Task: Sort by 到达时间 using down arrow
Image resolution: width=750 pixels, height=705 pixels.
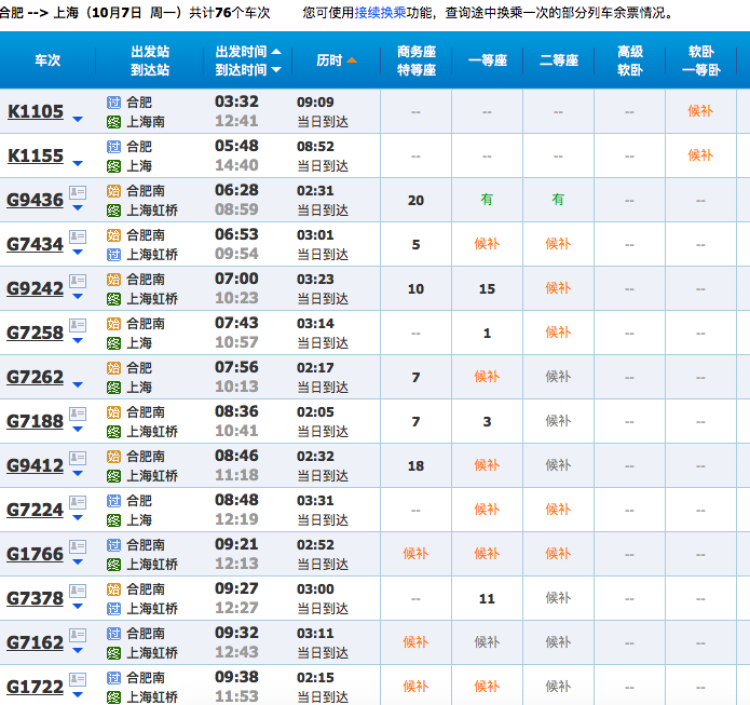Action: click(x=276, y=70)
